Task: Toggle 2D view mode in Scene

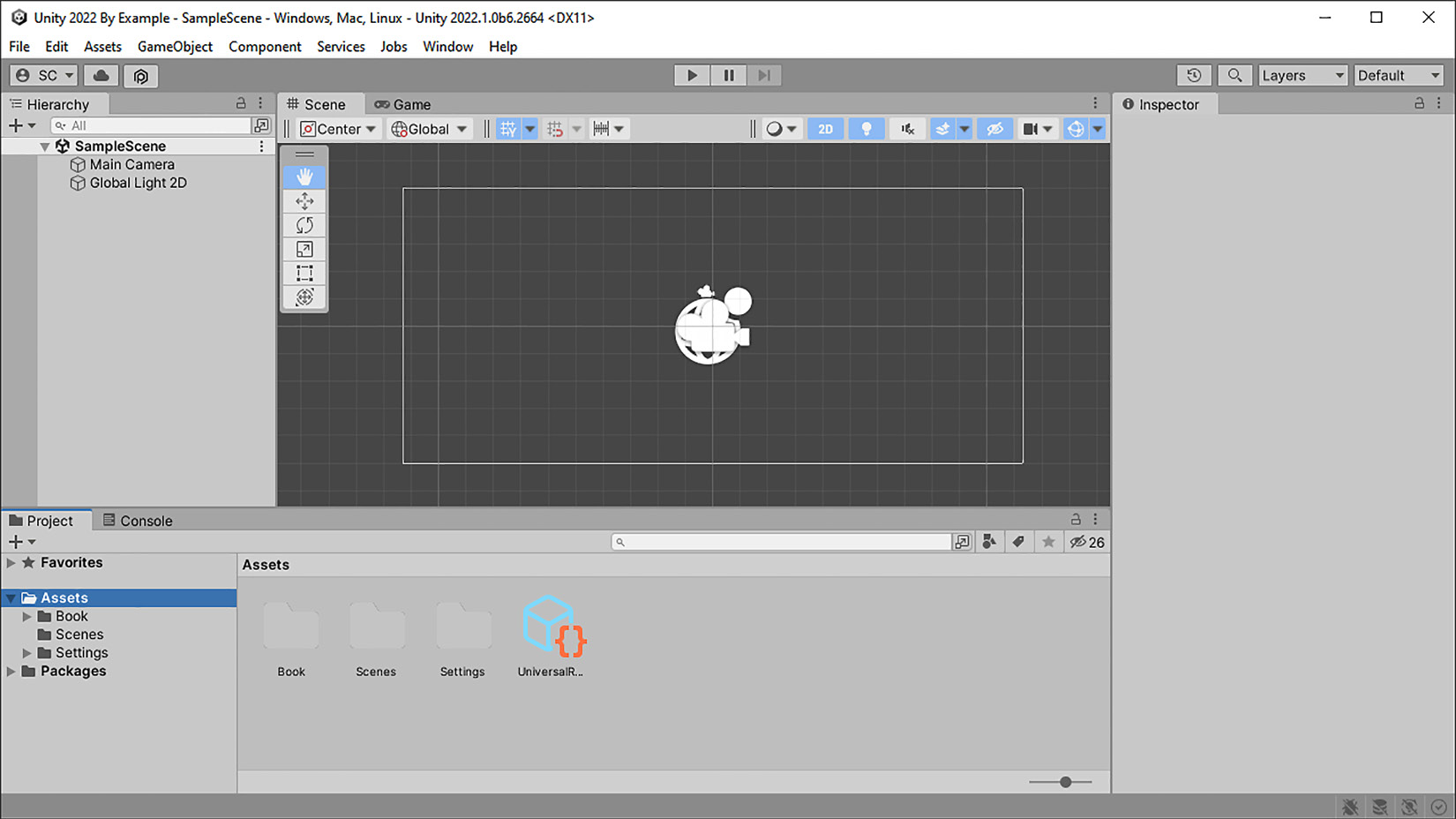Action: click(x=825, y=129)
